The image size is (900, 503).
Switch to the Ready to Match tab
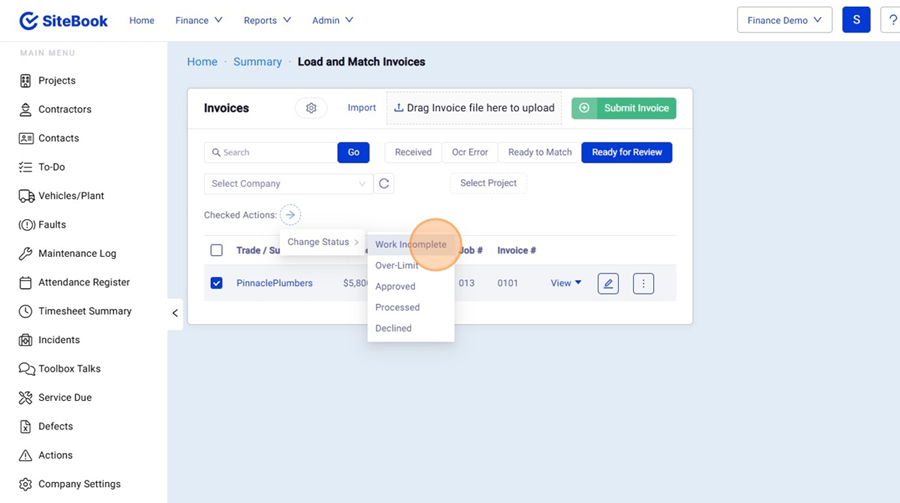tap(540, 153)
